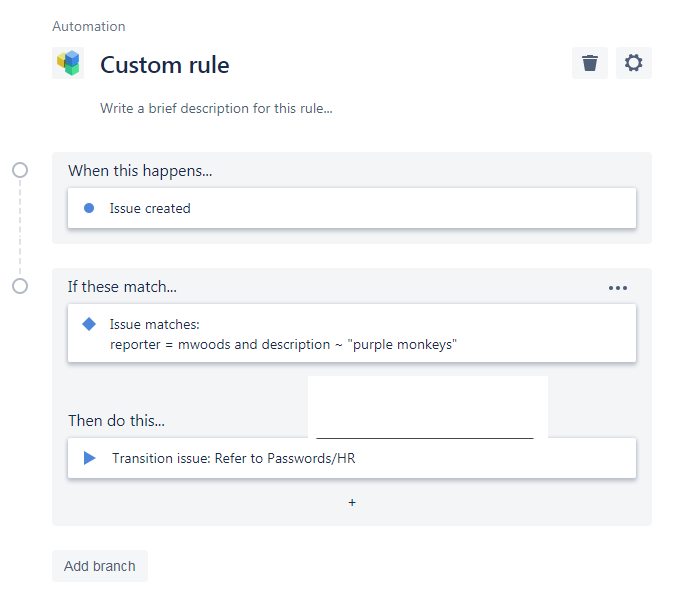Click the blue circle trigger icon
Image resolution: width=685 pixels, height=603 pixels.
(x=89, y=208)
